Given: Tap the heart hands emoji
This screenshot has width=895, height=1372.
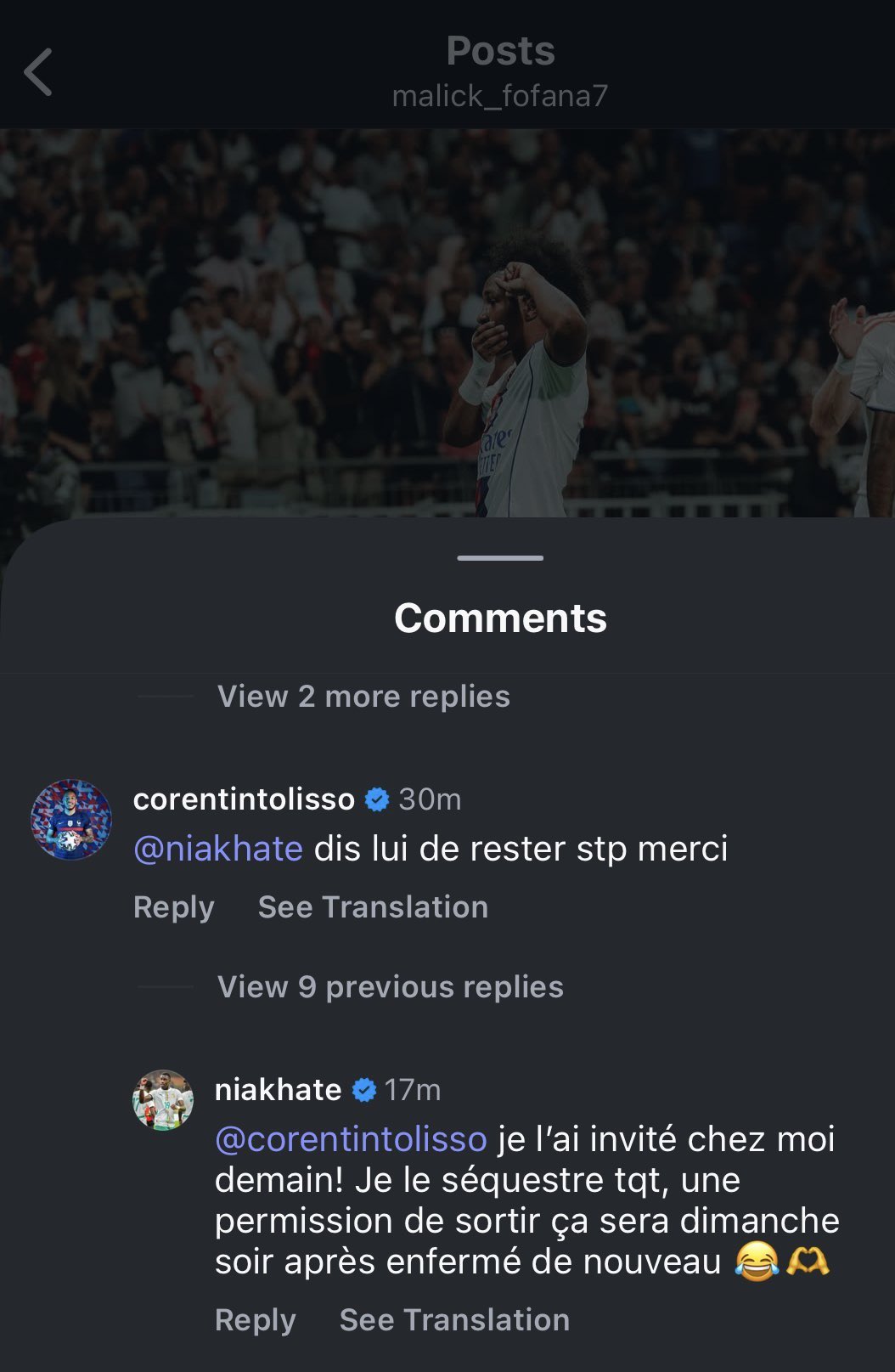Looking at the screenshot, I should pyautogui.click(x=808, y=1262).
